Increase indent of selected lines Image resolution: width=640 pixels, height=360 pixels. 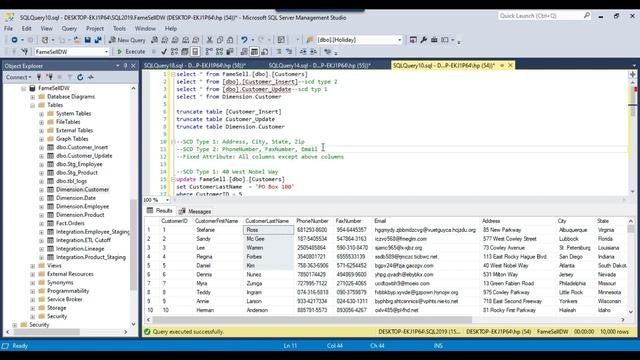coord(313,52)
